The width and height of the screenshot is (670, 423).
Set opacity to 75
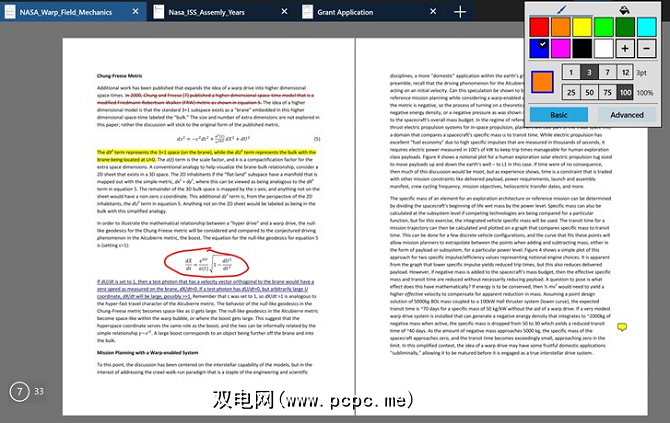point(607,92)
